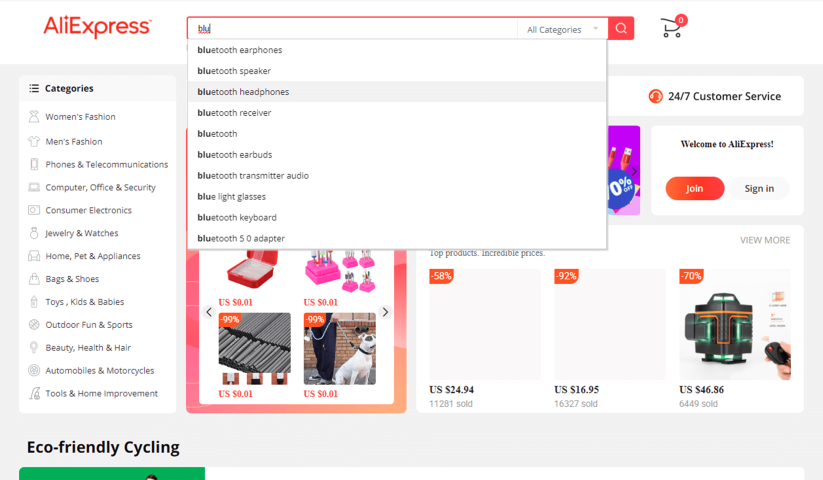Click the Outdoor Fun & Sports ball icon

coord(34,325)
